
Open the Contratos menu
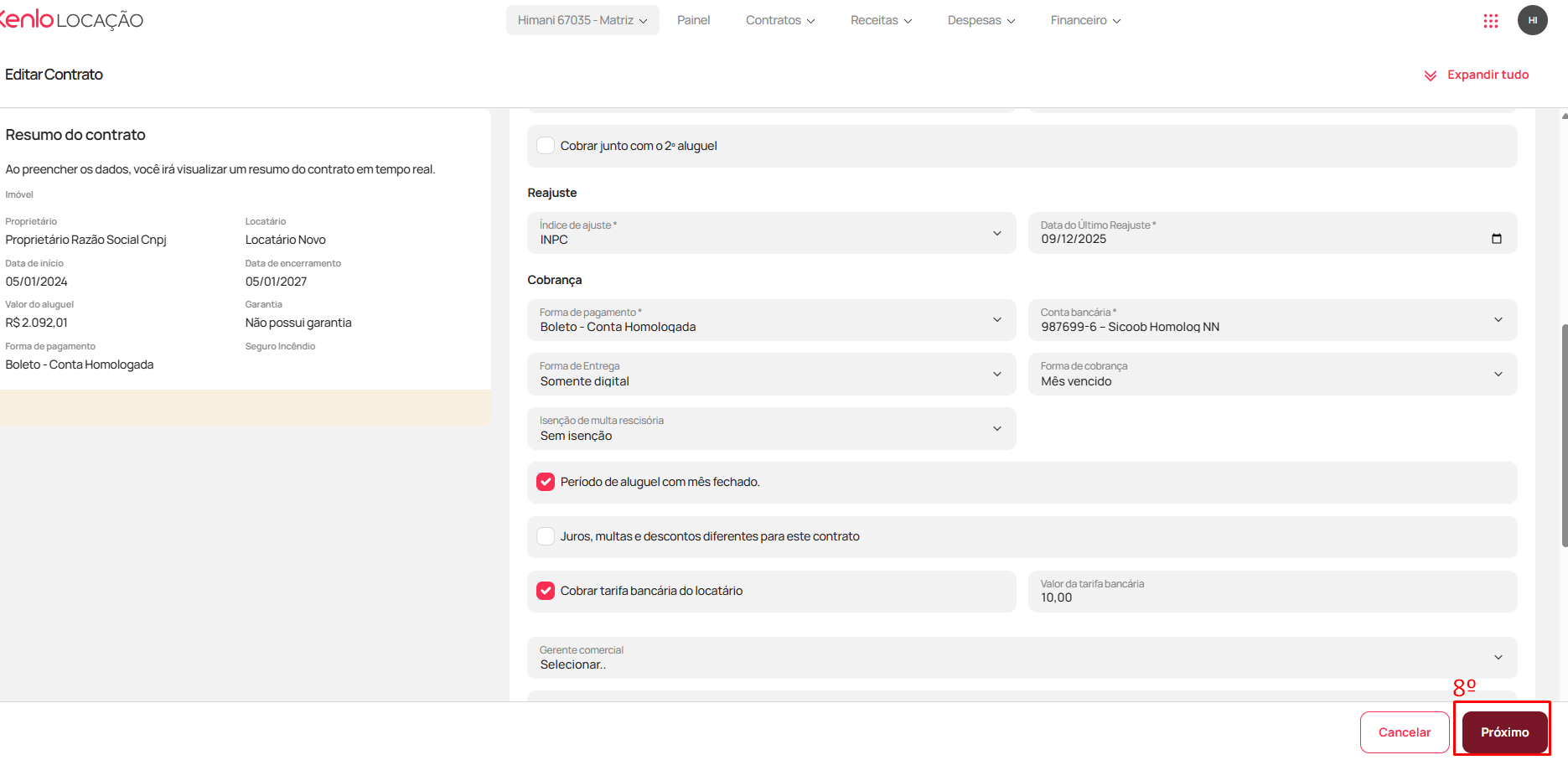780,20
